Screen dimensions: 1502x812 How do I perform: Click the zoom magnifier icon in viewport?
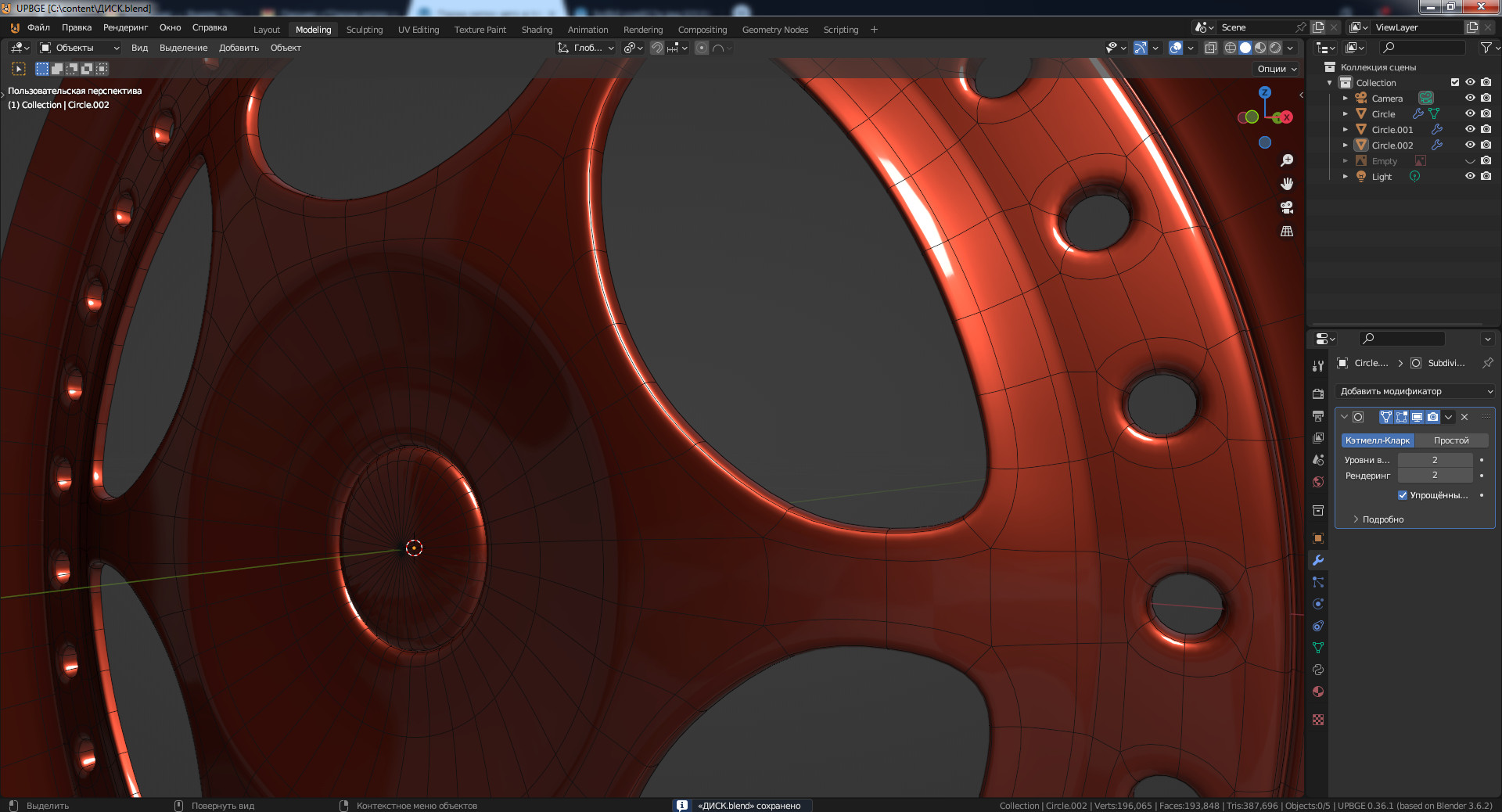[1287, 160]
